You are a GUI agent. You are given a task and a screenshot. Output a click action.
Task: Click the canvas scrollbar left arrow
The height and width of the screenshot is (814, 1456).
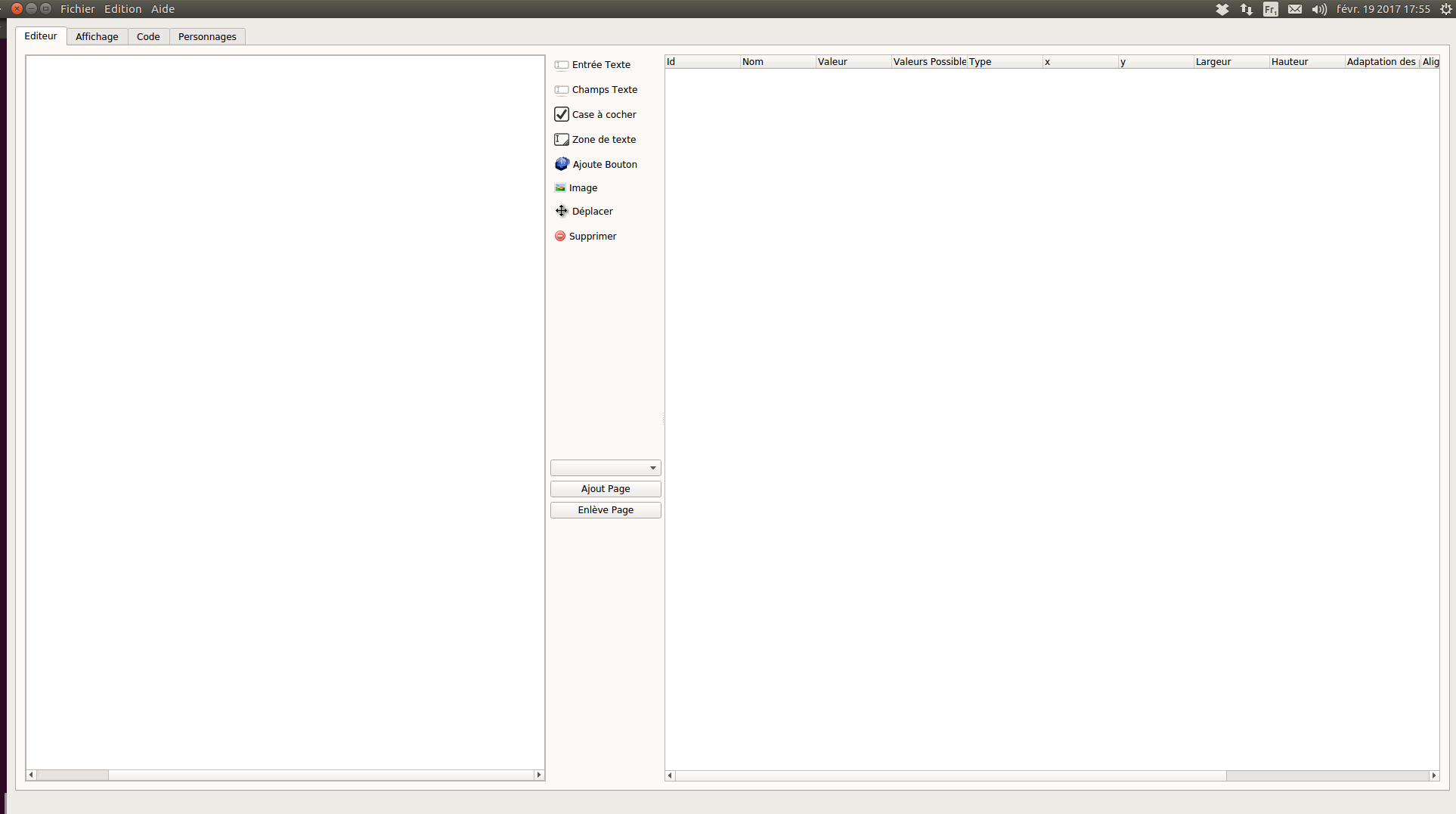click(x=31, y=775)
